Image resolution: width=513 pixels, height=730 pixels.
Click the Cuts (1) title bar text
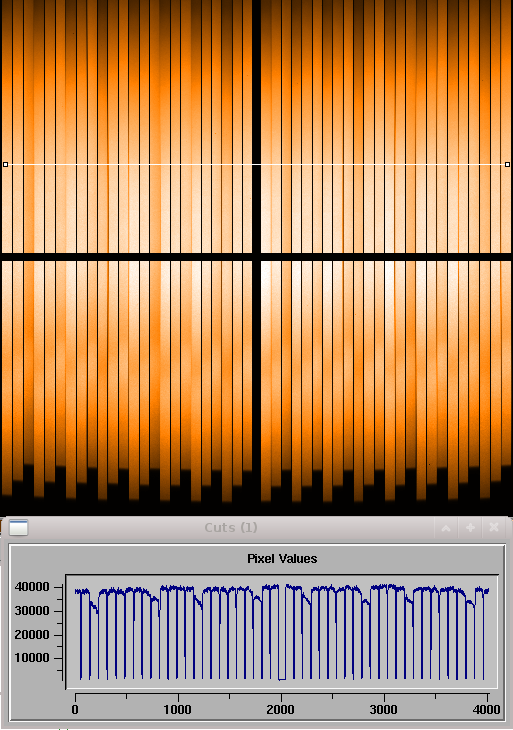tap(231, 527)
